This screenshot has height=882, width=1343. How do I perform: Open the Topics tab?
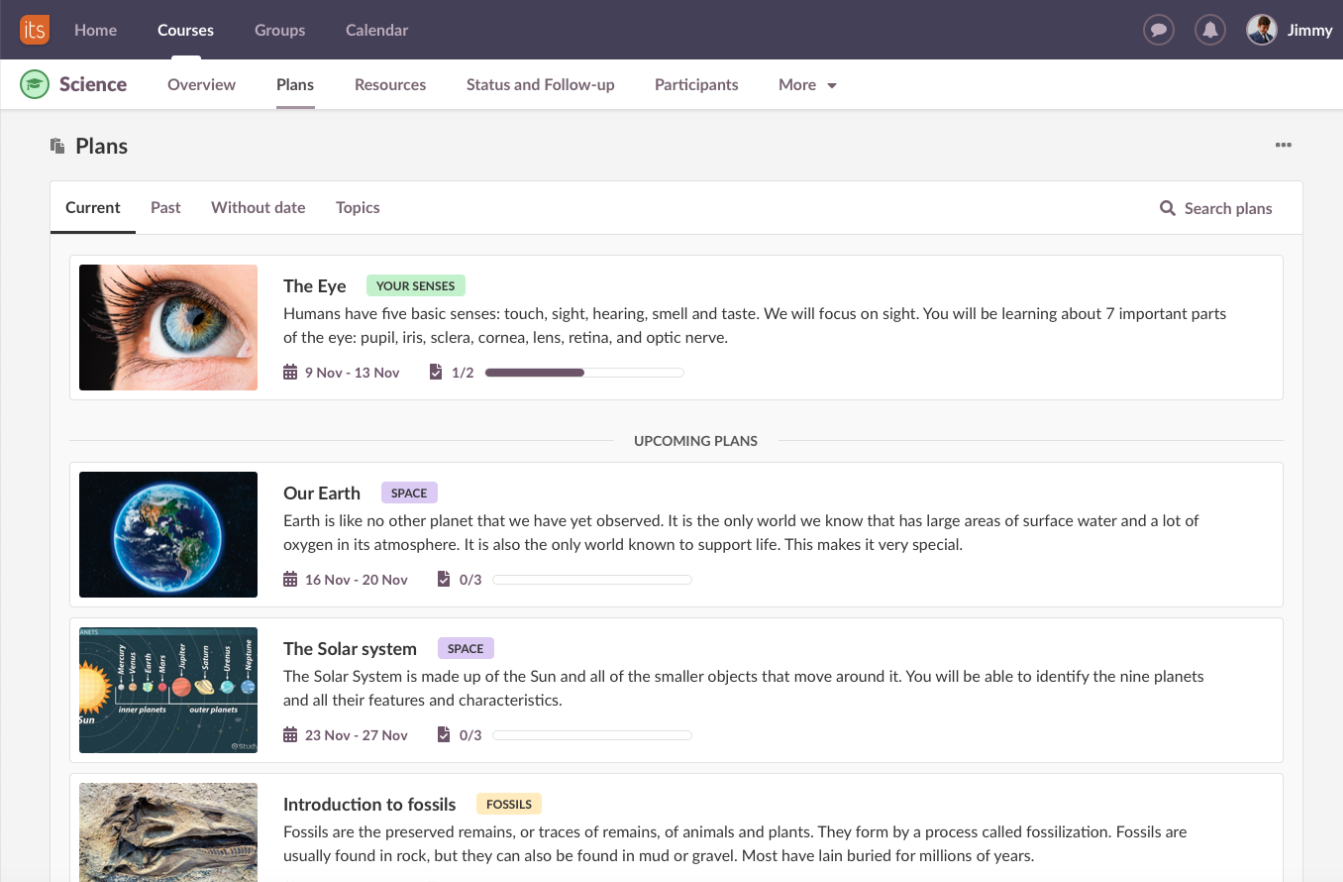[x=357, y=208]
